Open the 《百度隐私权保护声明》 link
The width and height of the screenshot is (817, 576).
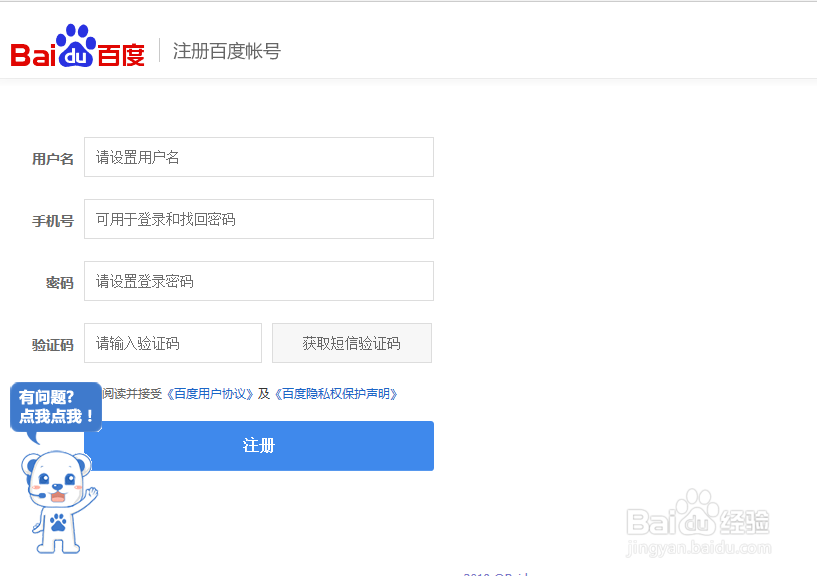pyautogui.click(x=336, y=394)
